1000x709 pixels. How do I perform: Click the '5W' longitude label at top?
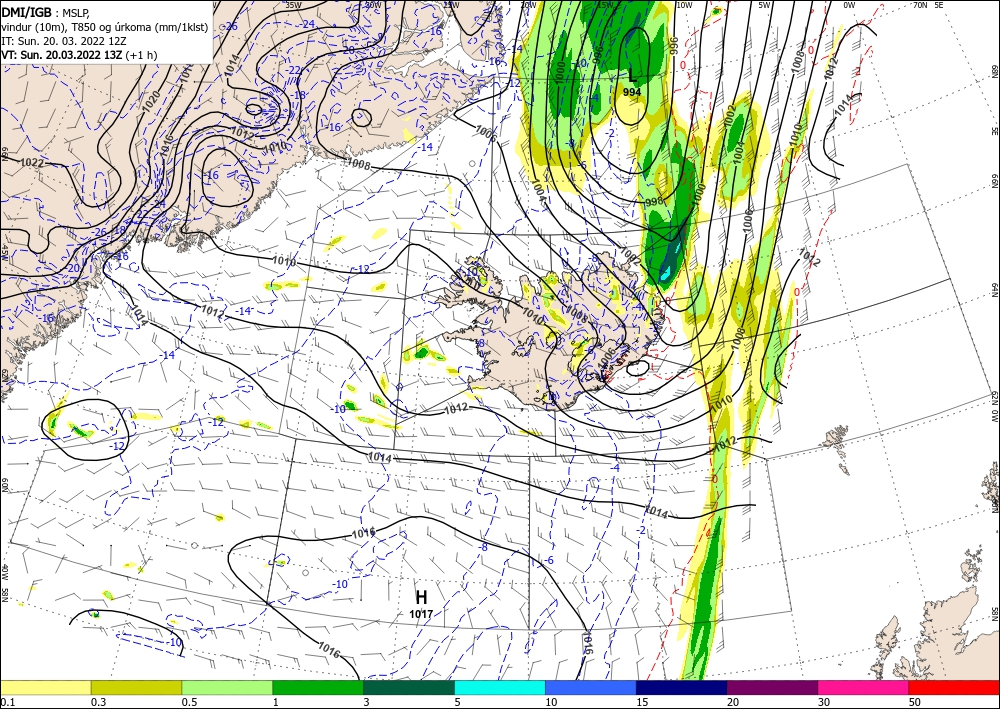pyautogui.click(x=764, y=5)
